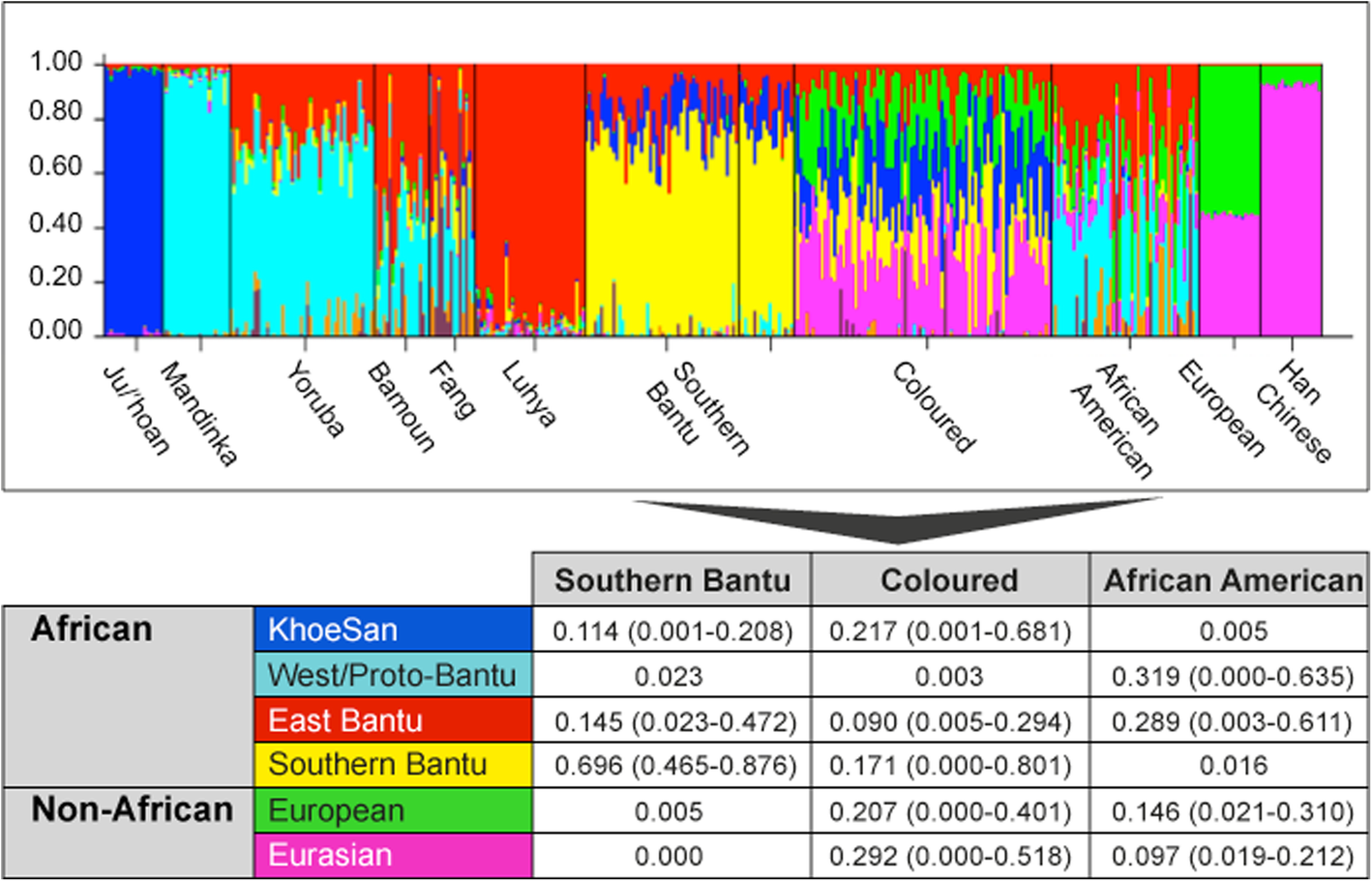Choose the yellow Southern Bantu legend cell
Image resolution: width=1372 pixels, height=881 pixels.
click(393, 765)
